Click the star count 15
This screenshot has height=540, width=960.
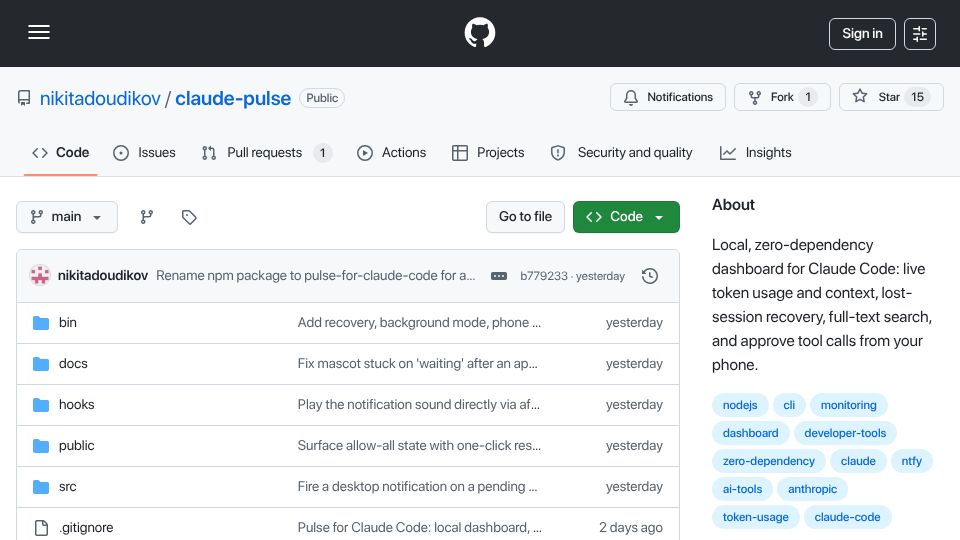917,97
